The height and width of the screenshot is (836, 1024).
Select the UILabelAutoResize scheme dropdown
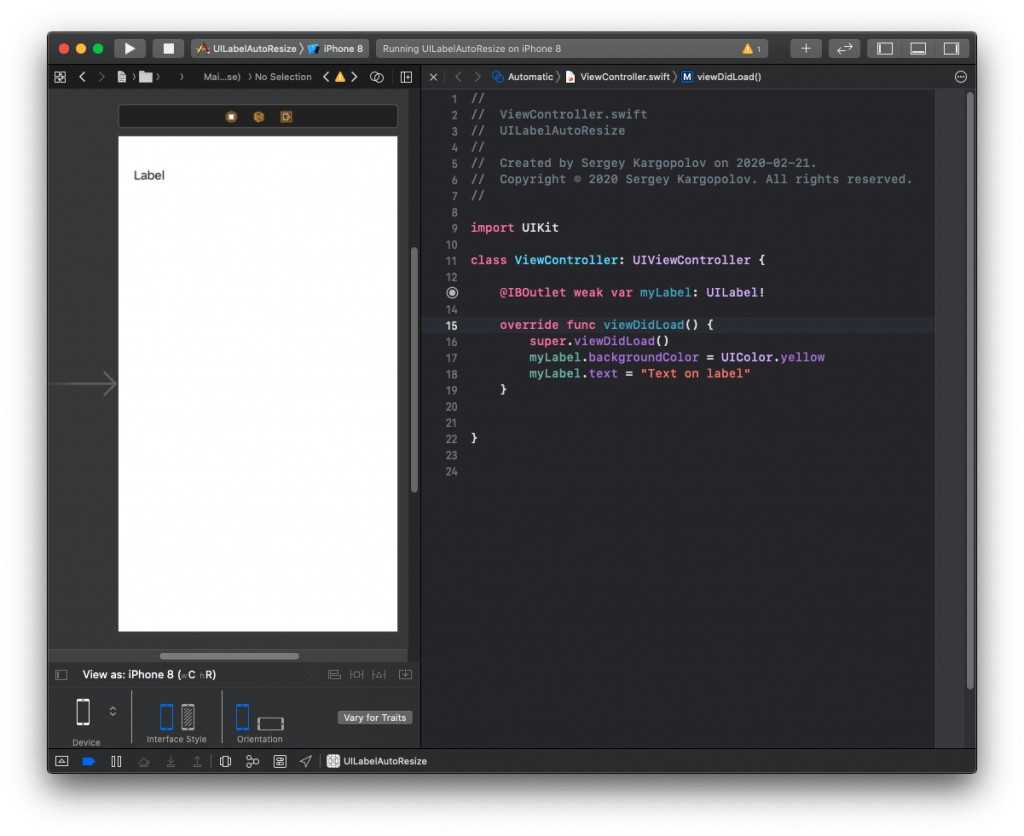pyautogui.click(x=247, y=48)
